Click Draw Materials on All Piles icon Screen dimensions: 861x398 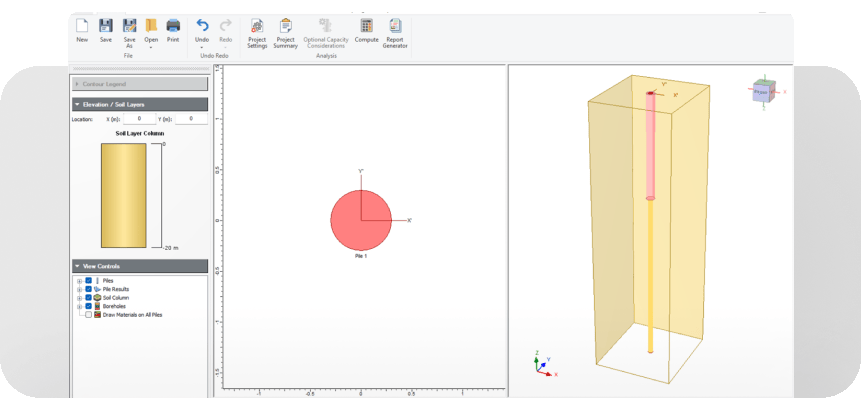click(x=98, y=315)
